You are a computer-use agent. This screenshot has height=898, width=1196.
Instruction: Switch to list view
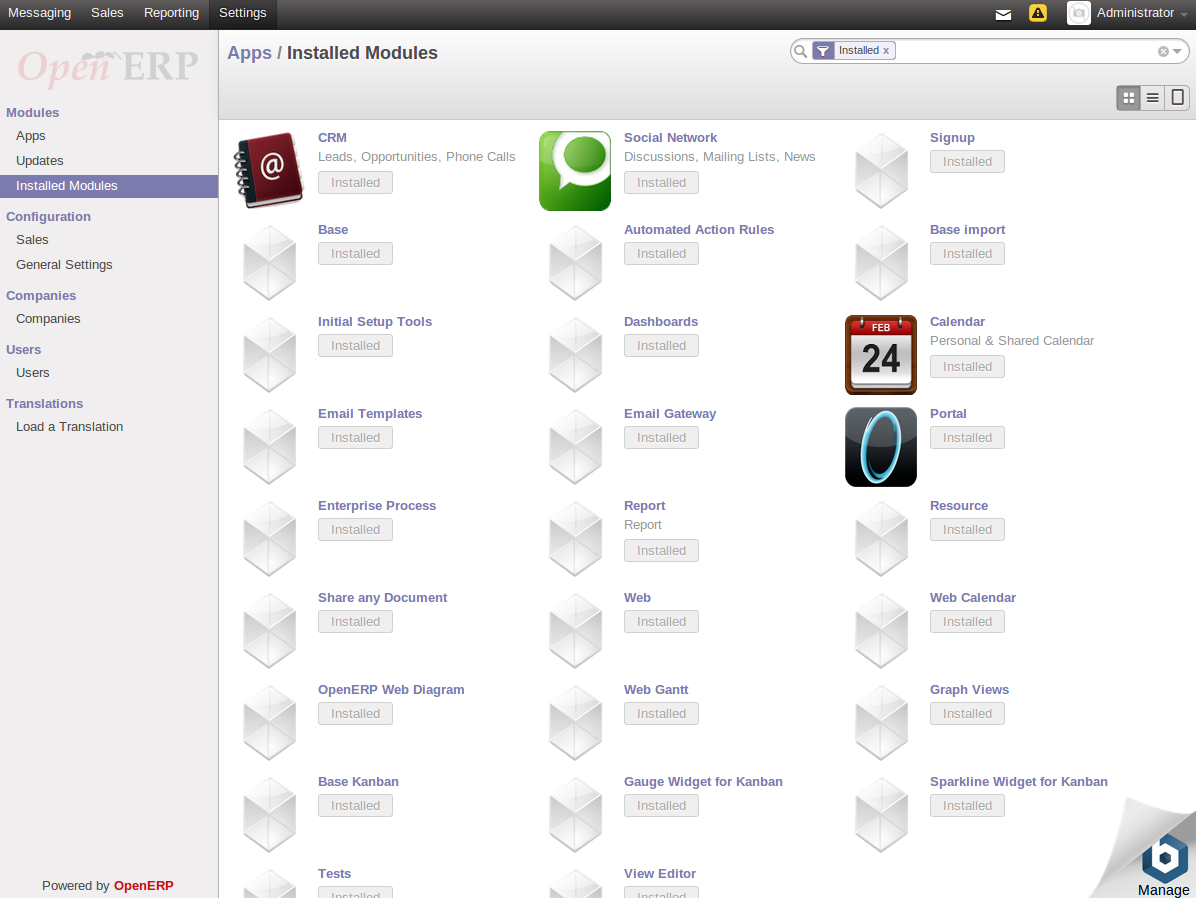[1152, 97]
